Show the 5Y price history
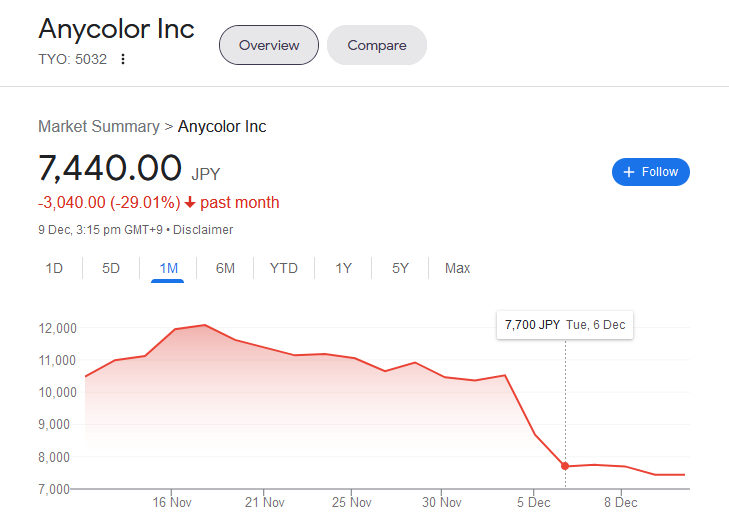Viewport: 729px width, 515px height. coord(400,268)
